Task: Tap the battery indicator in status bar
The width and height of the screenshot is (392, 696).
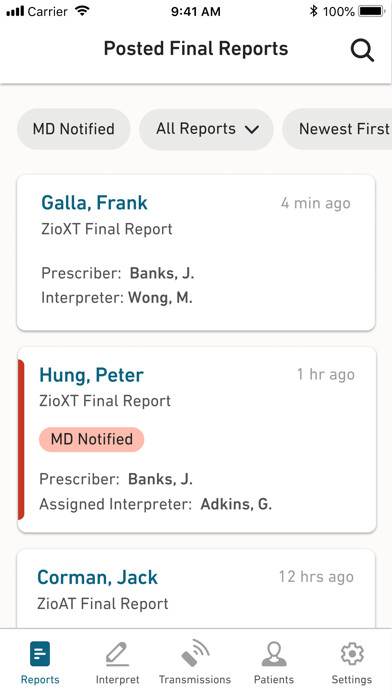Action: 372,11
